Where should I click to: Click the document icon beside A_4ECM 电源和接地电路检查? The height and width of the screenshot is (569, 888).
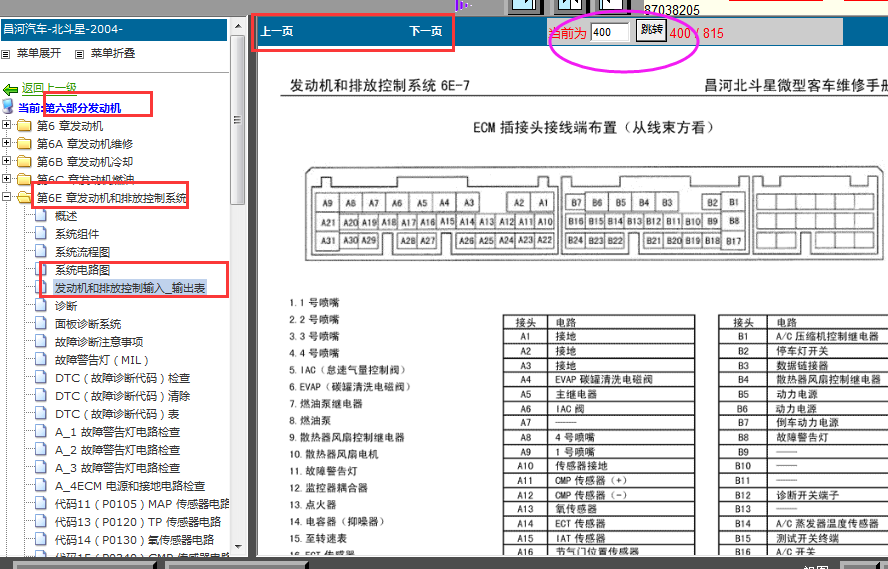41,485
